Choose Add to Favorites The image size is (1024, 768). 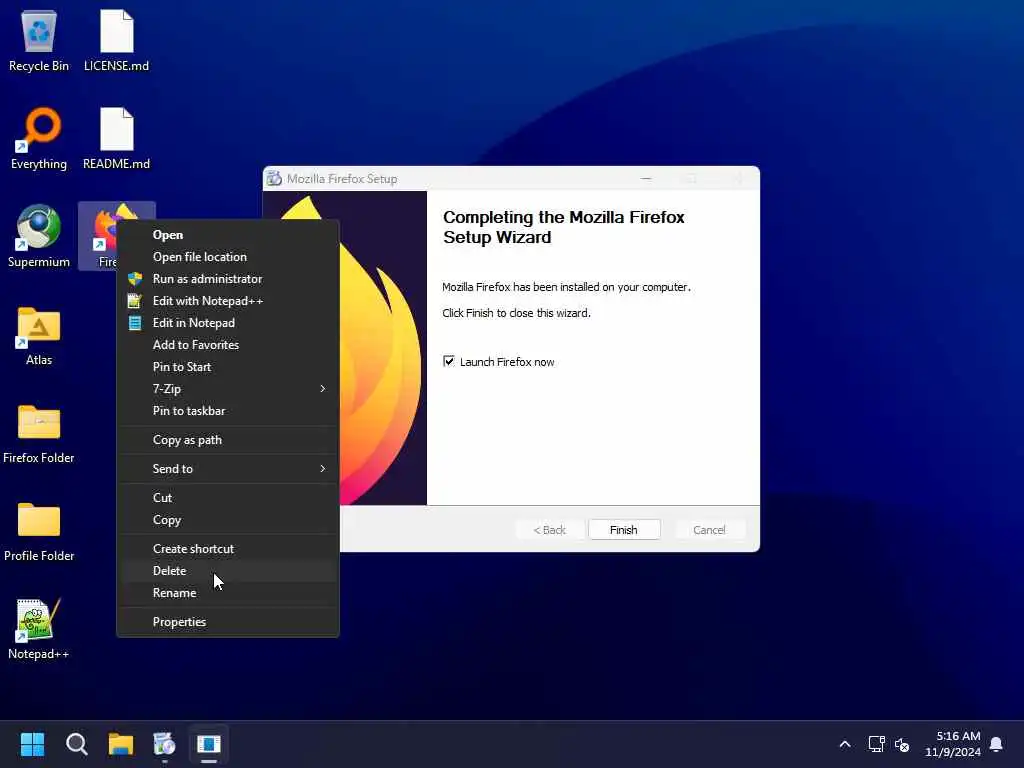tap(227, 345)
